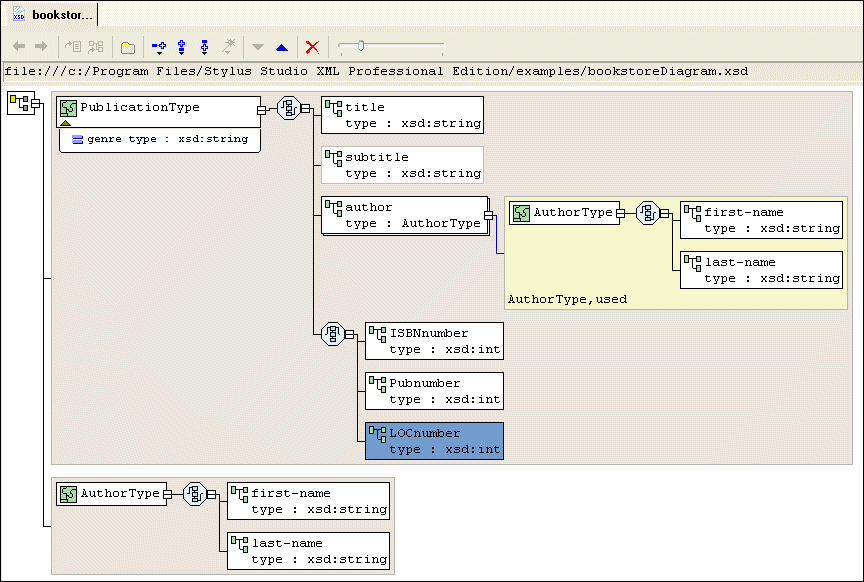
Task: Click the red X delete icon
Action: point(312,47)
